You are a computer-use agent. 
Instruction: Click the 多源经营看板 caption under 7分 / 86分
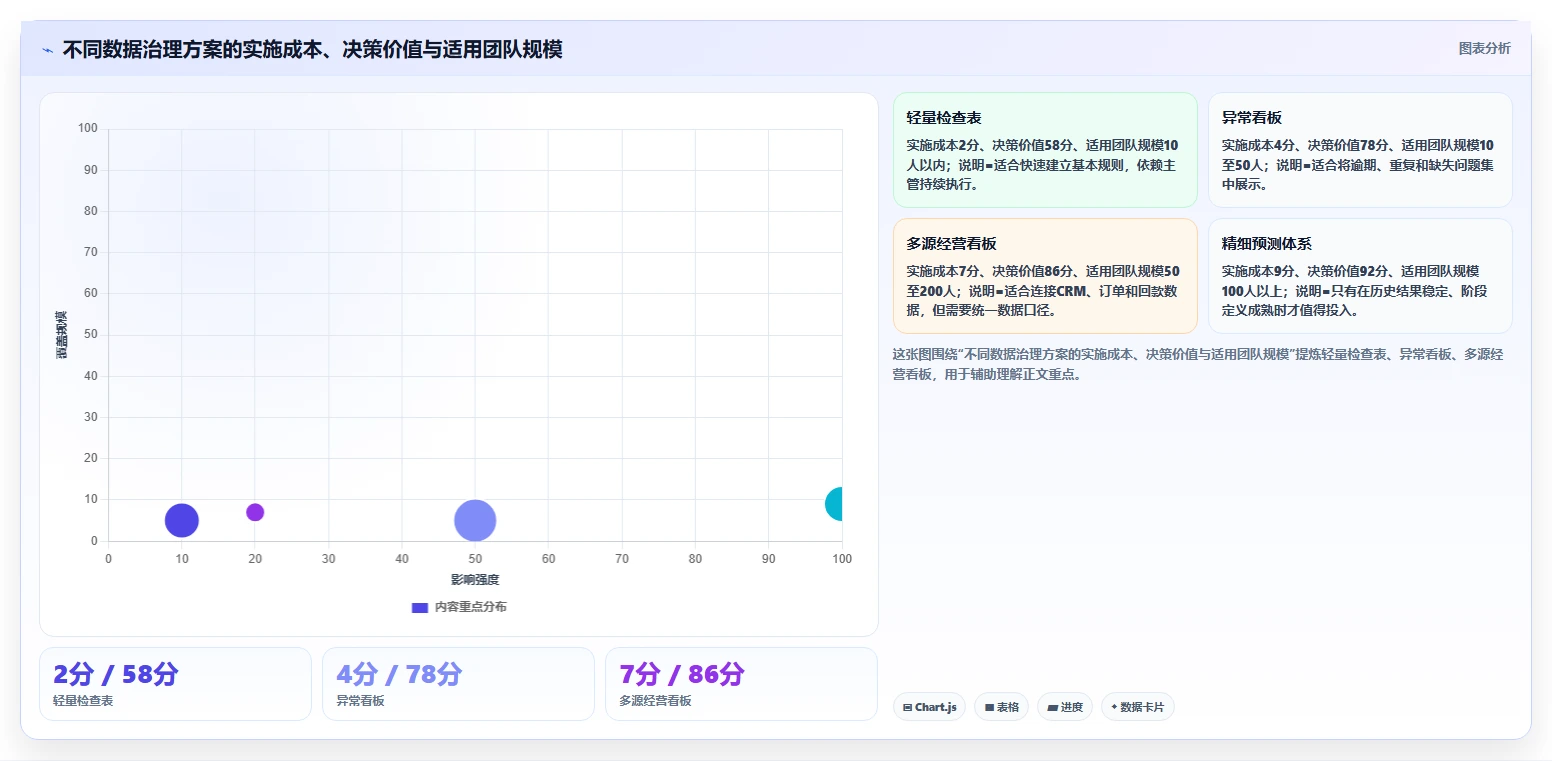click(655, 701)
